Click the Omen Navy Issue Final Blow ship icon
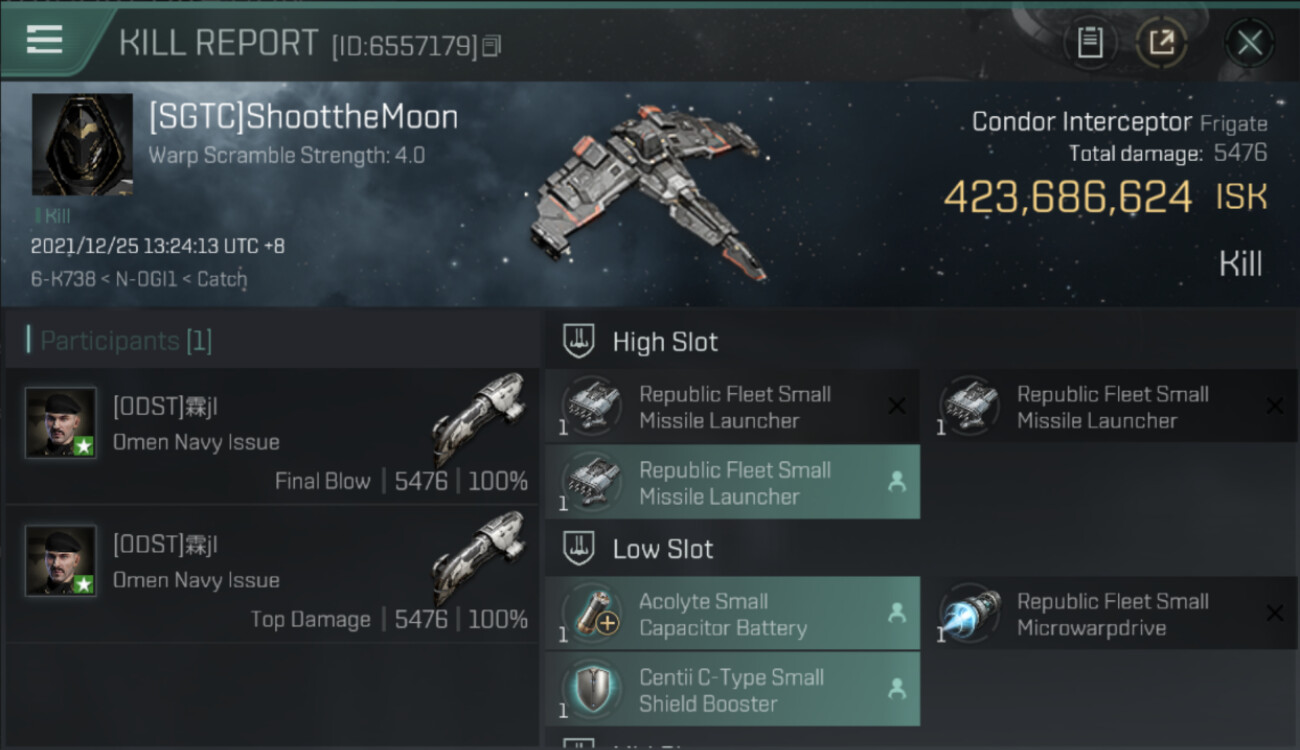The height and width of the screenshot is (750, 1300). coord(479,417)
